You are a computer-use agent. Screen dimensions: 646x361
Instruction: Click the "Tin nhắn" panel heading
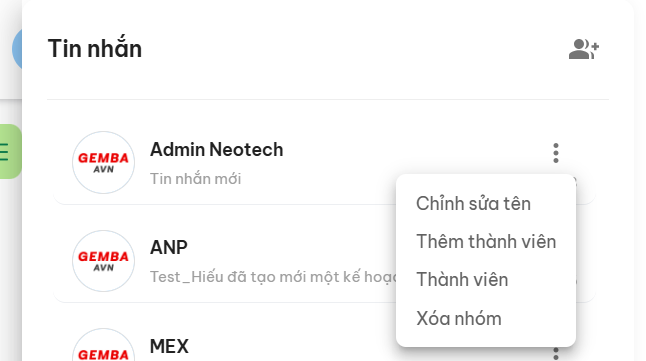pyautogui.click(x=95, y=48)
